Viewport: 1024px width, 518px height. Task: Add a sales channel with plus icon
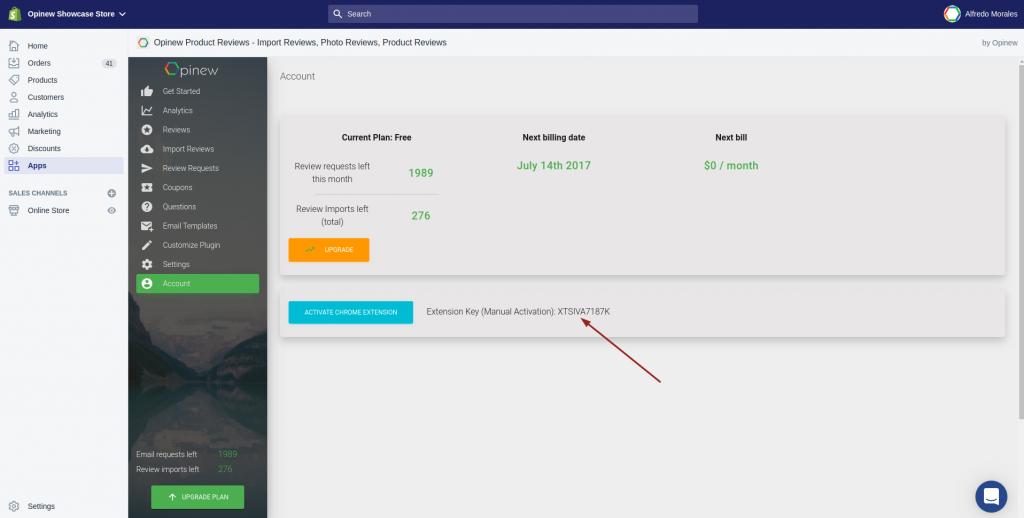click(x=112, y=193)
